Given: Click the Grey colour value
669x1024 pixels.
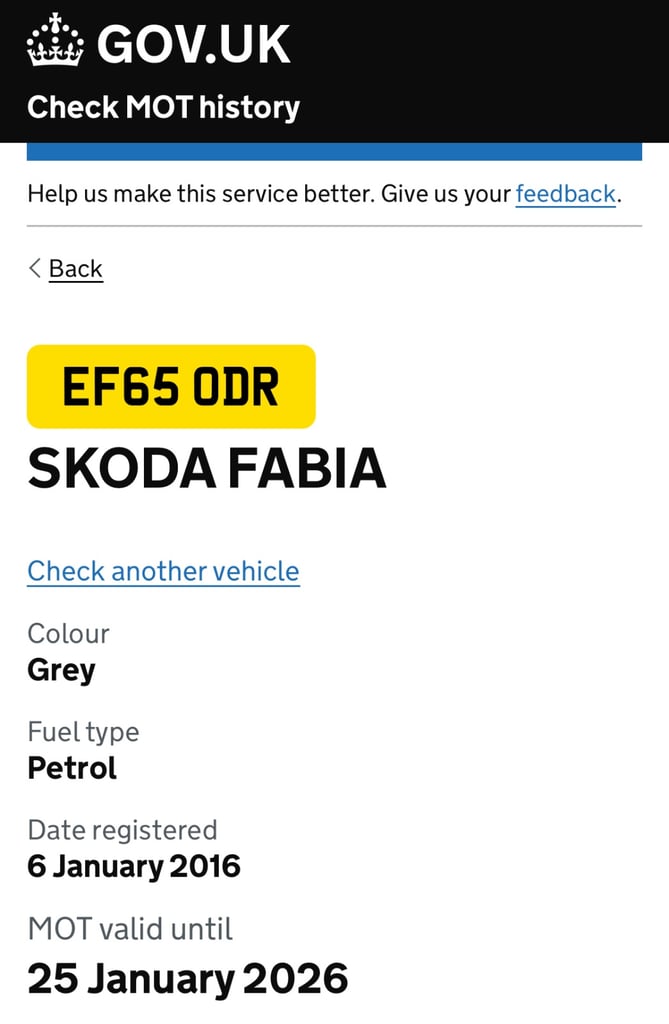Looking at the screenshot, I should tap(61, 670).
